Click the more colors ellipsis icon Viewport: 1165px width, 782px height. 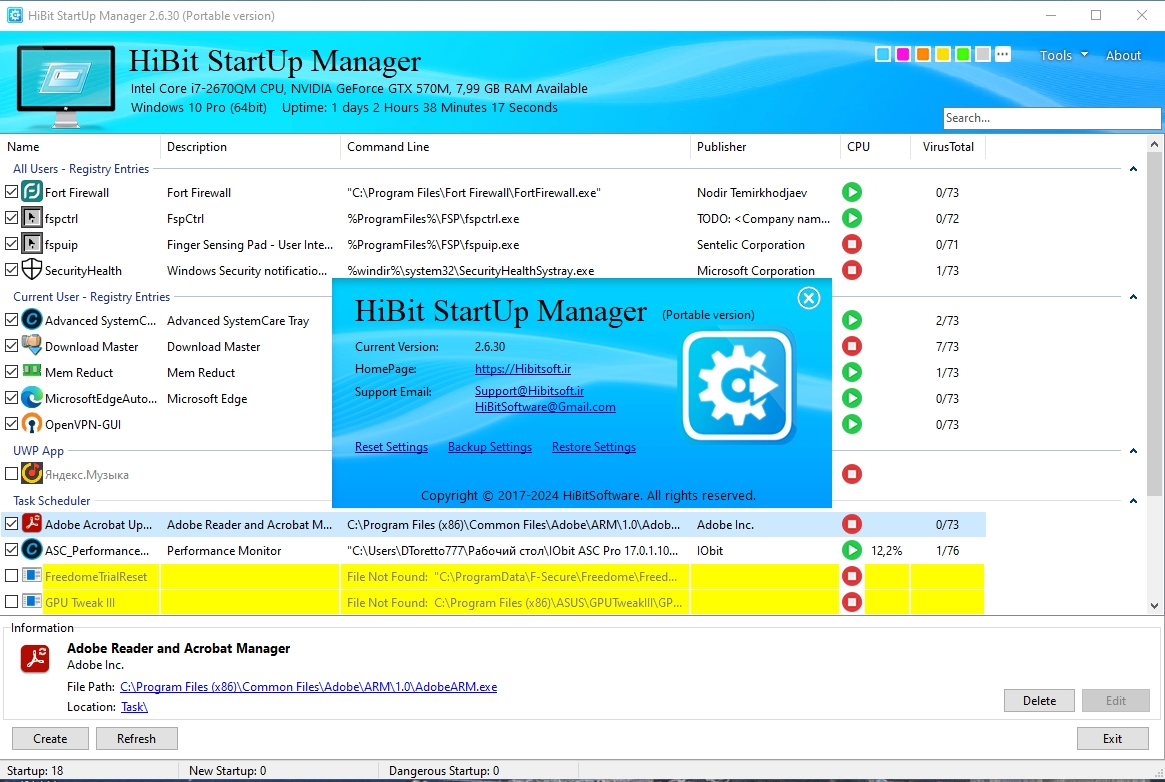[1003, 54]
